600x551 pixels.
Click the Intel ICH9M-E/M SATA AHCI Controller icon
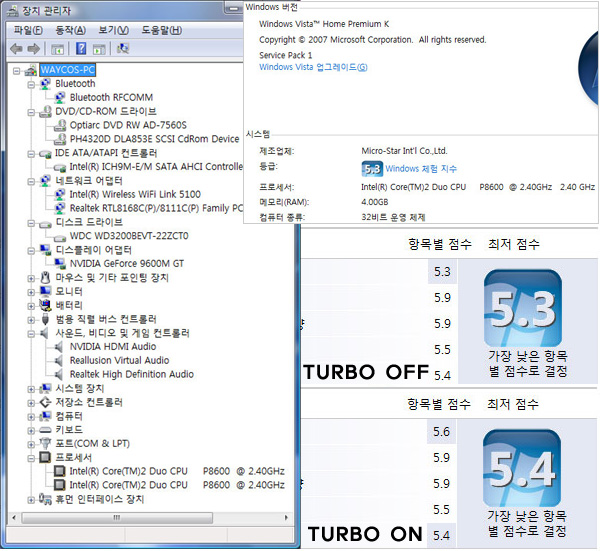60,167
